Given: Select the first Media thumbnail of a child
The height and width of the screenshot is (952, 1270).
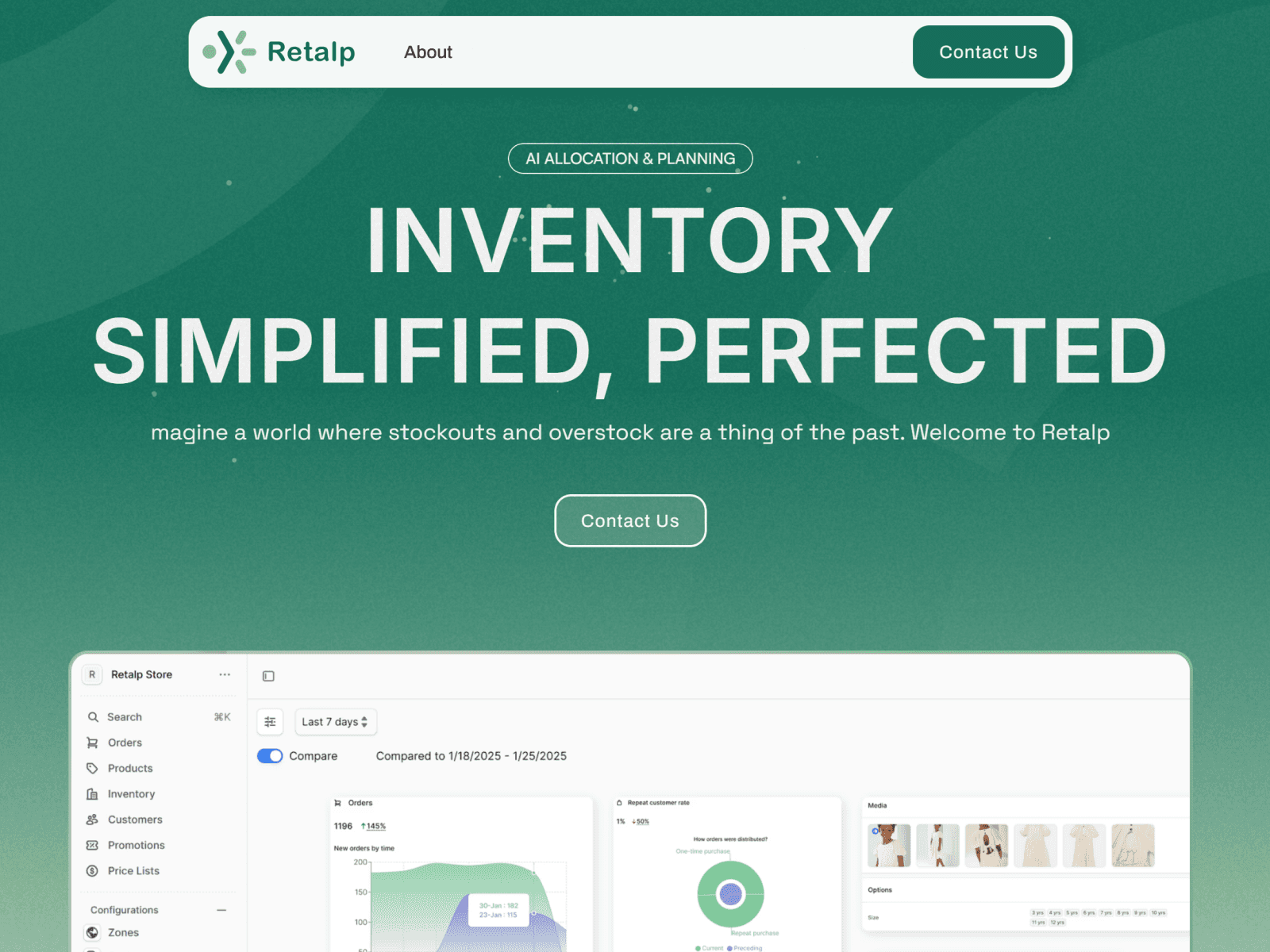Looking at the screenshot, I should (890, 845).
